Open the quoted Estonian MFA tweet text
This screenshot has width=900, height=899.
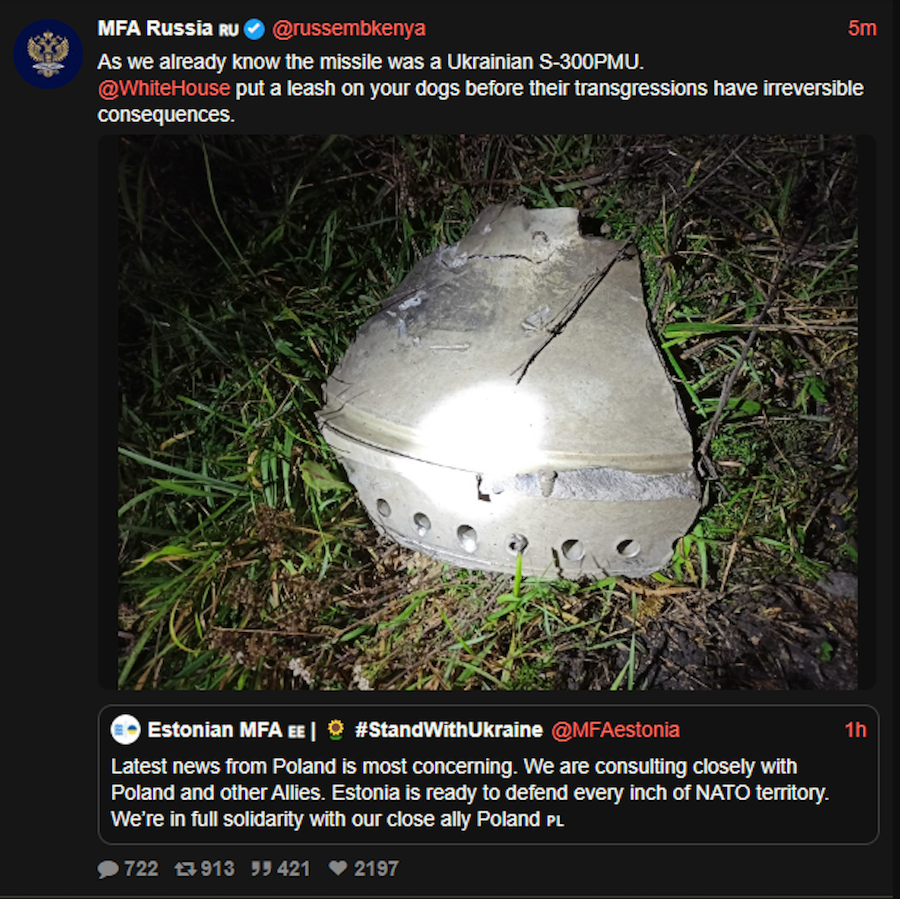[x=470, y=793]
